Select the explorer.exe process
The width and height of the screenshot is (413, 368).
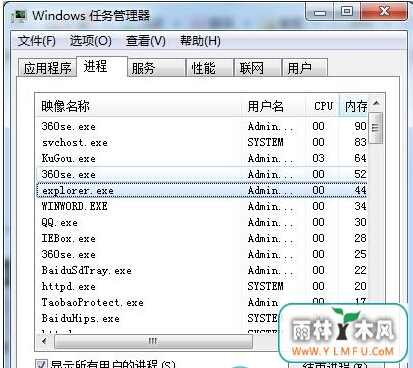pyautogui.click(x=202, y=190)
